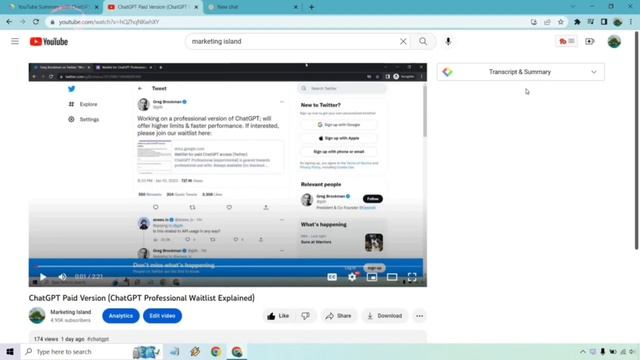Download the video
The image size is (640, 360).
384,316
